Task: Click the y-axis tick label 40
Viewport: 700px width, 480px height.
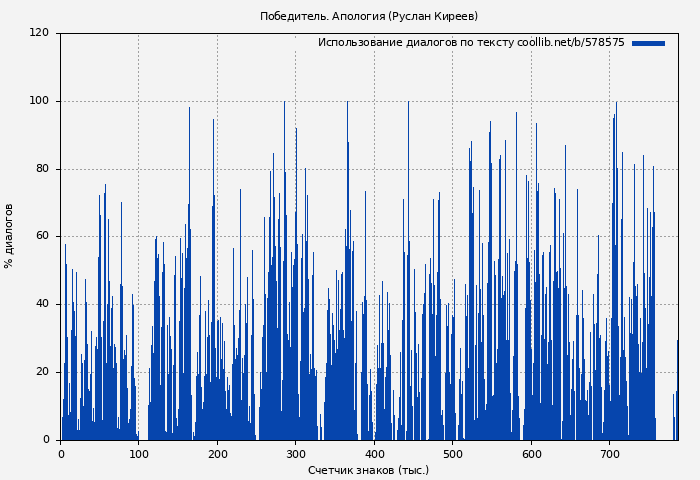Action: tap(42, 304)
